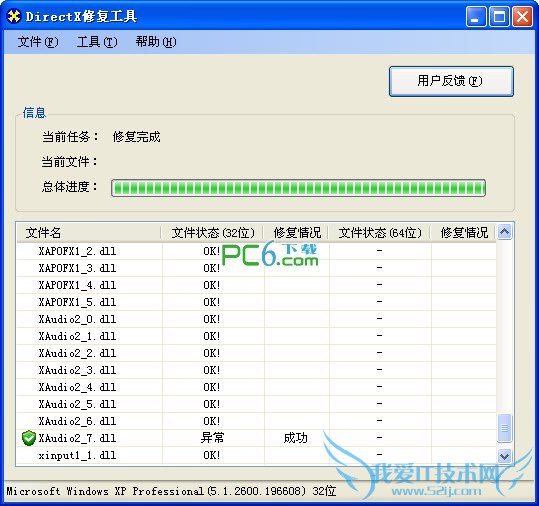Select the XAPOFX1_3.dll row
Image resolution: width=539 pixels, height=506 pixels.
point(256,268)
